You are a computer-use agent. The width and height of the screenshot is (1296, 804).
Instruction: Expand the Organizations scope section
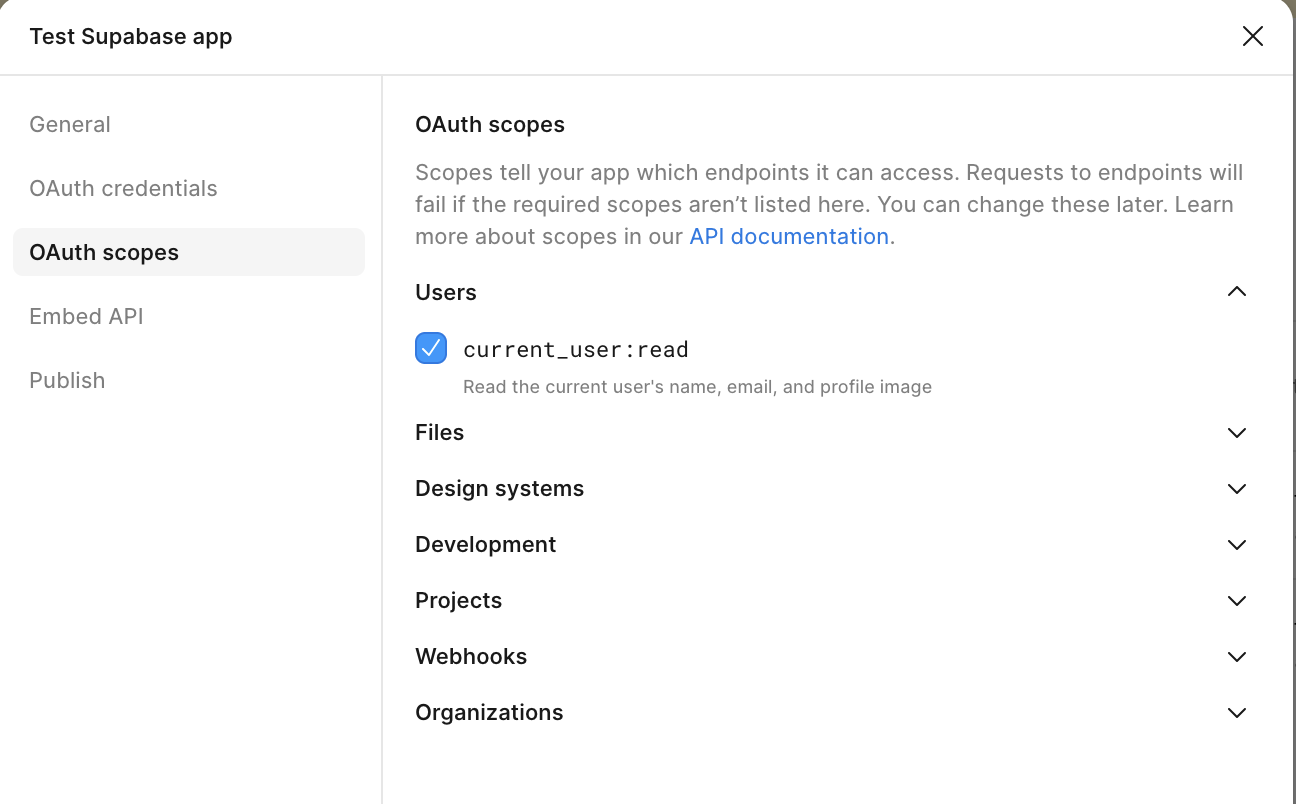pos(1237,712)
